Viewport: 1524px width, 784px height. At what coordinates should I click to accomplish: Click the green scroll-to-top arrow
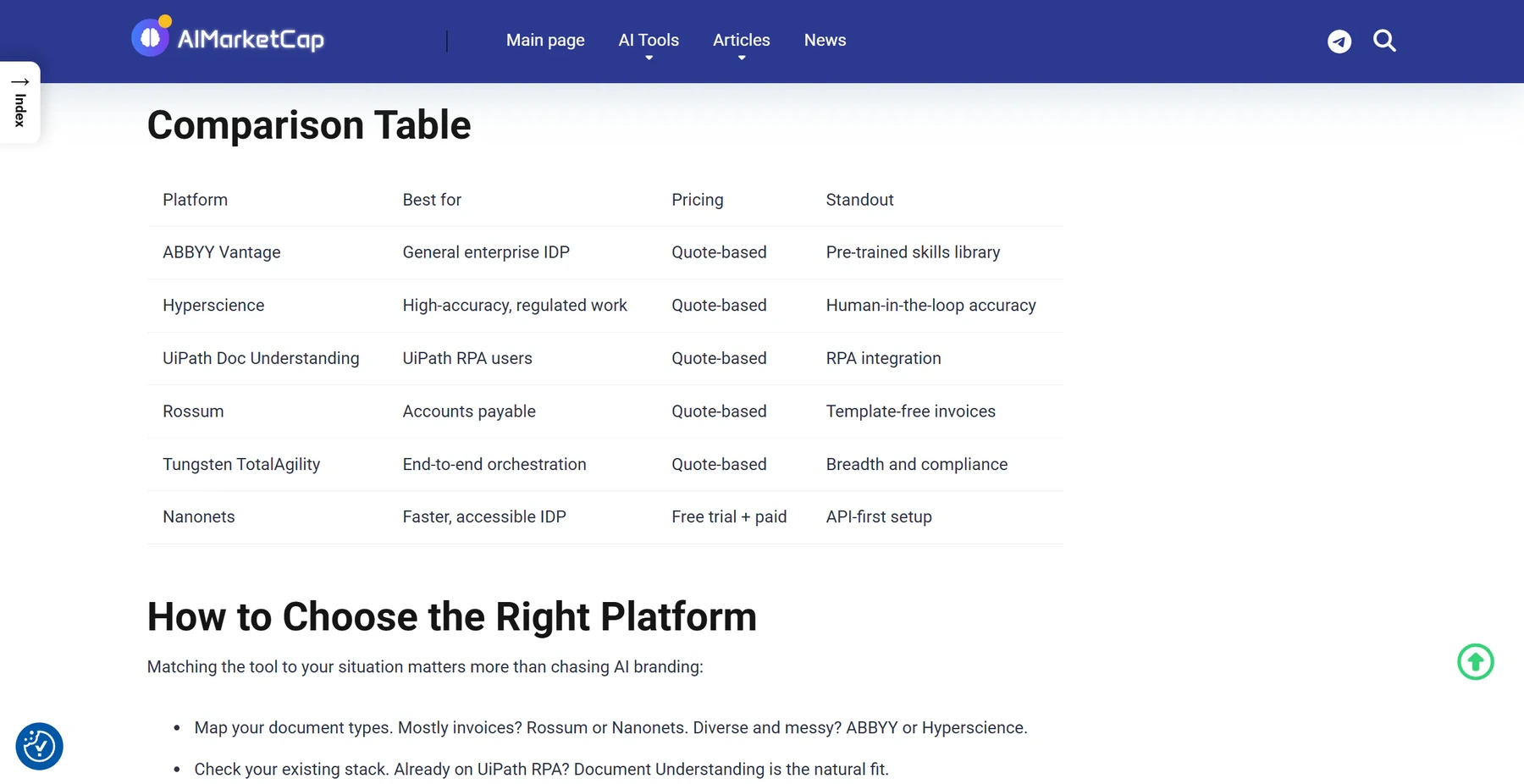[x=1476, y=662]
